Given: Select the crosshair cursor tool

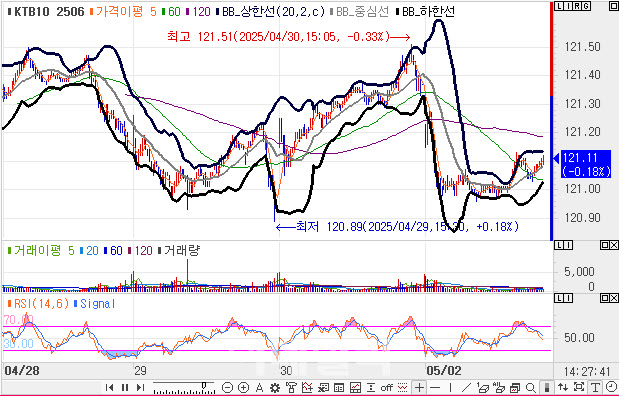Looking at the screenshot, I should pyautogui.click(x=420, y=388).
